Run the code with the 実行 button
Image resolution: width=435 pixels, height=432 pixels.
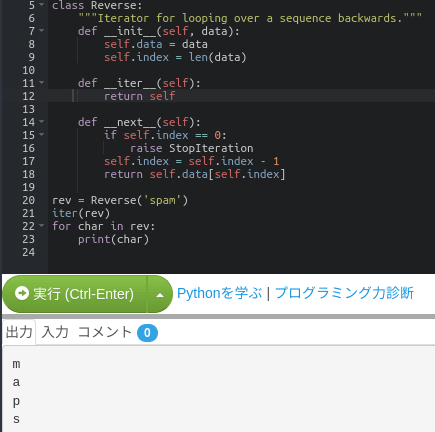pyautogui.click(x=75, y=294)
